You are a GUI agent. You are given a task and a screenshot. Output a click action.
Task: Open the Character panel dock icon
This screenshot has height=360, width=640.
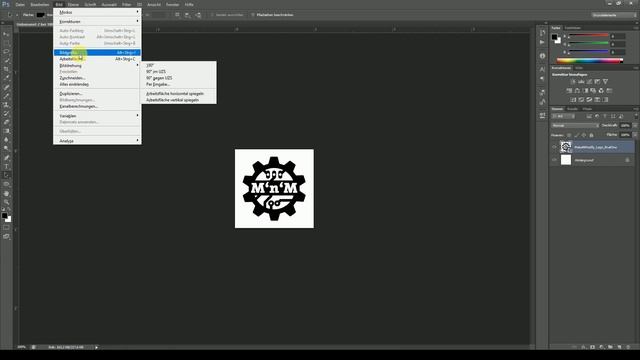click(542, 69)
